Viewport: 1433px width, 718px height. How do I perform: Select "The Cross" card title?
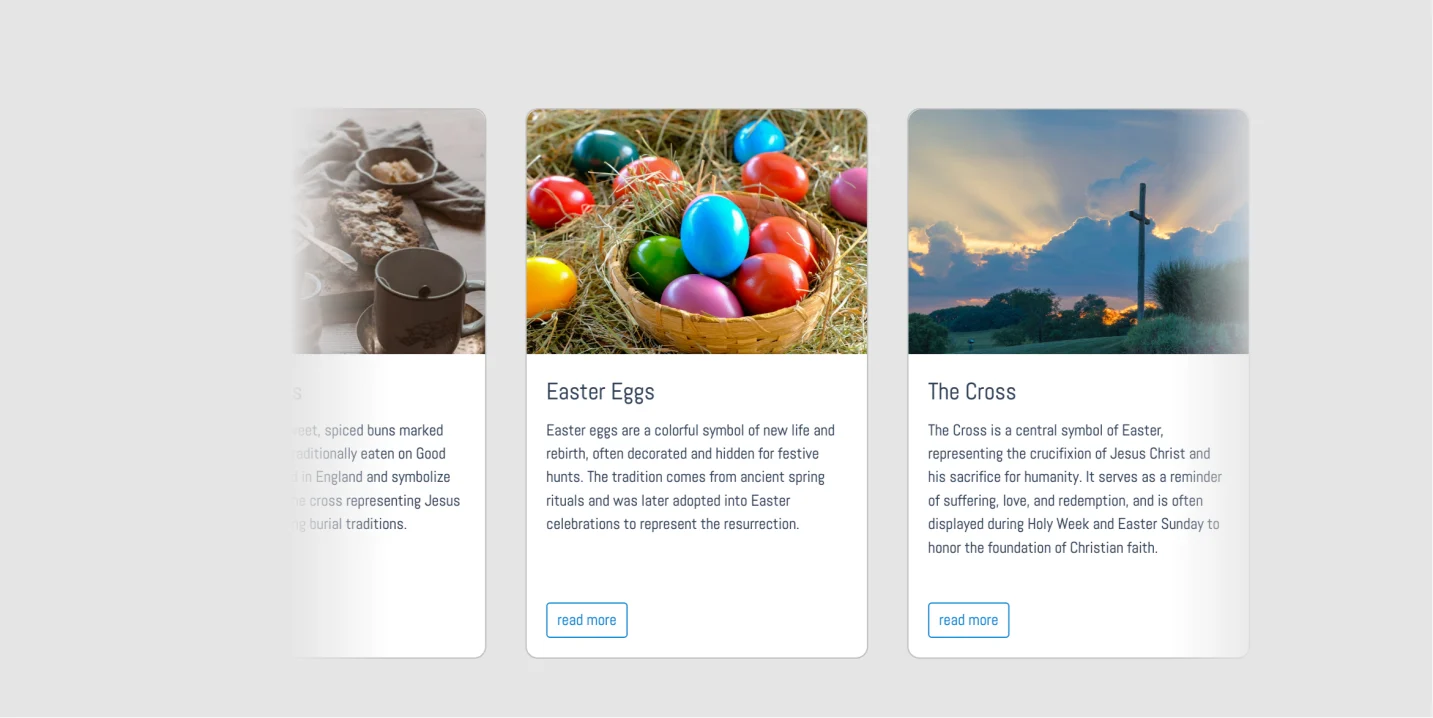971,392
